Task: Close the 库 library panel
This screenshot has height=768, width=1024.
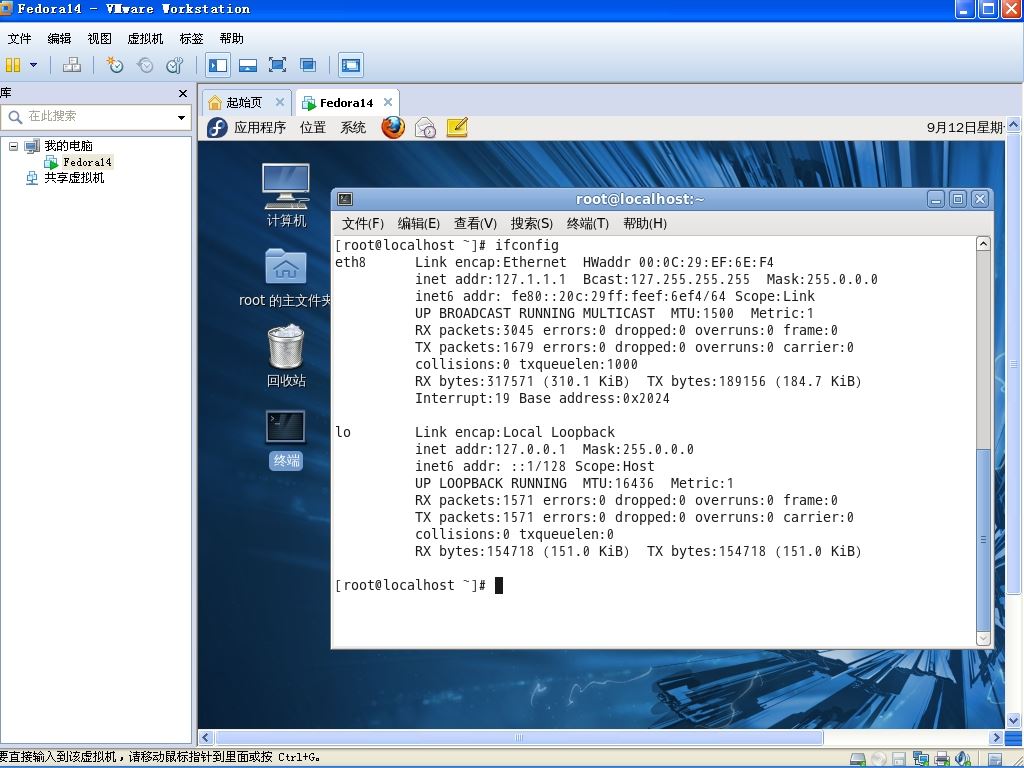Action: pos(183,93)
